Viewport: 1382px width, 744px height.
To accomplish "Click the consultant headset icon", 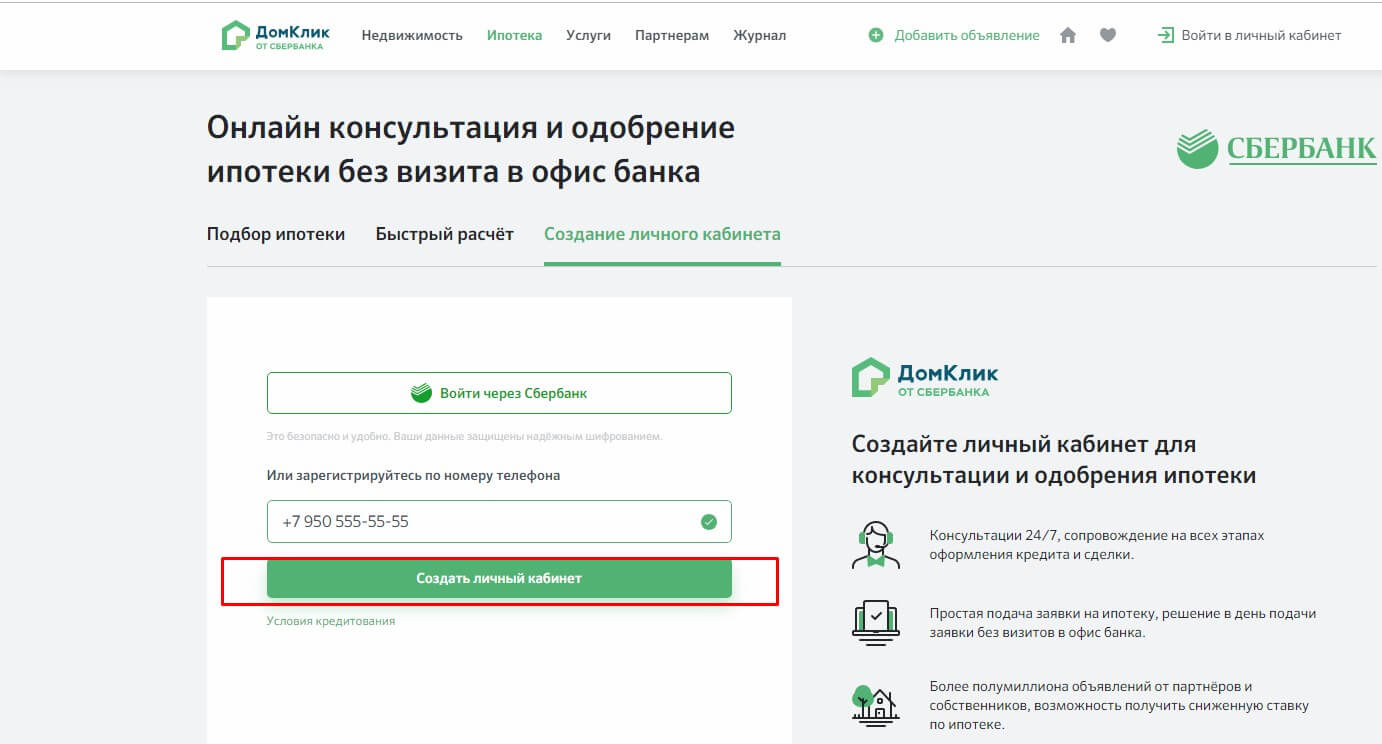I will coord(875,543).
